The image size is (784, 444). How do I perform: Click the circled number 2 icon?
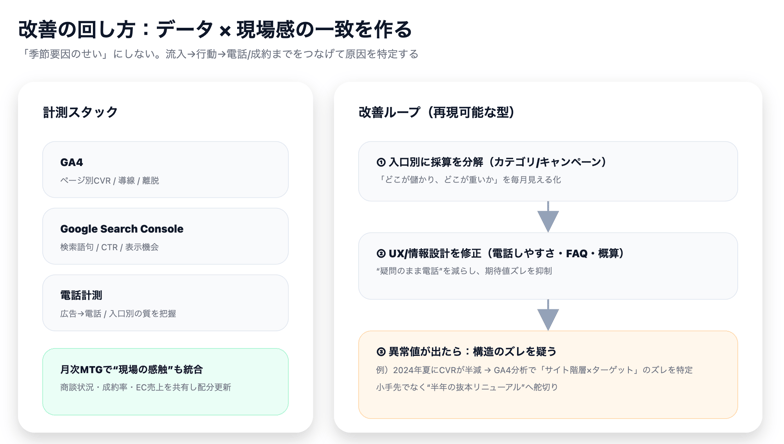[x=381, y=254]
